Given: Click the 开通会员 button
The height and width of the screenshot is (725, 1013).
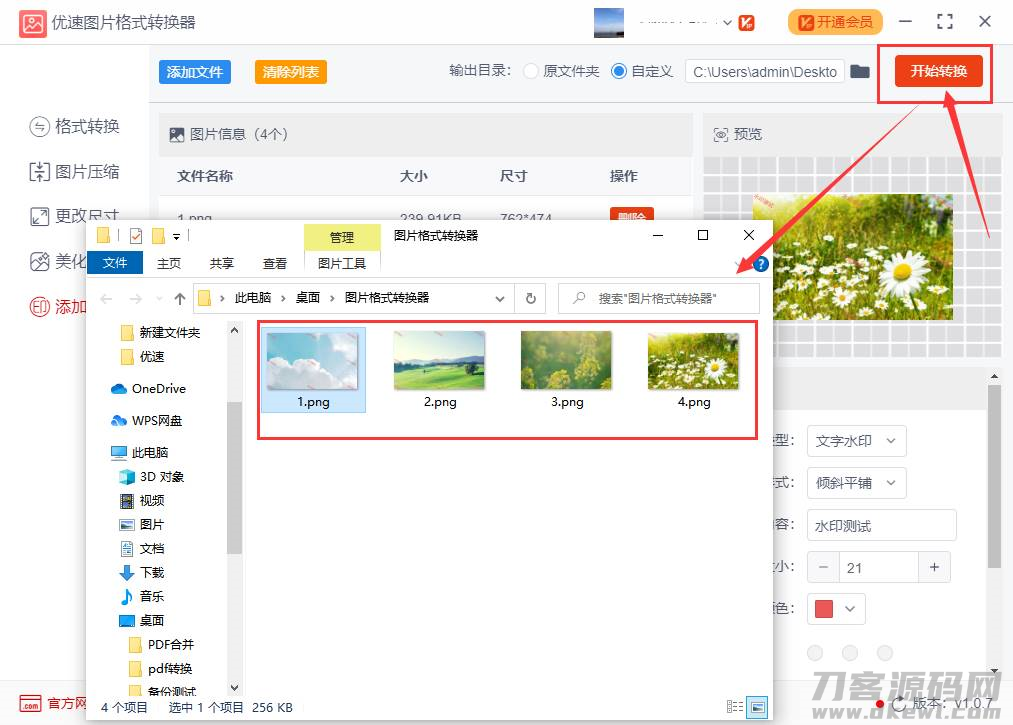Looking at the screenshot, I should point(835,23).
